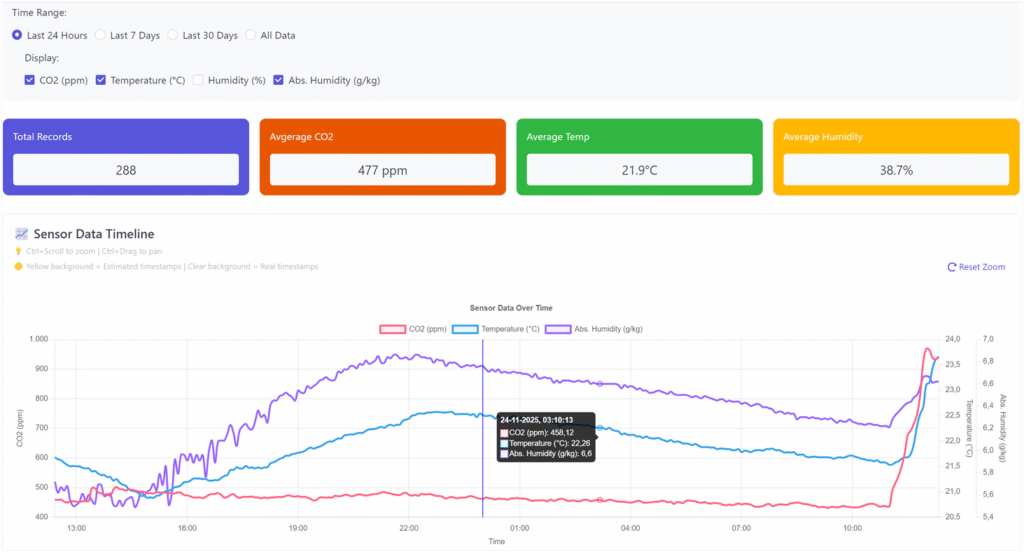The image size is (1024, 552).
Task: Click the Total Records value 288
Action: point(126,170)
